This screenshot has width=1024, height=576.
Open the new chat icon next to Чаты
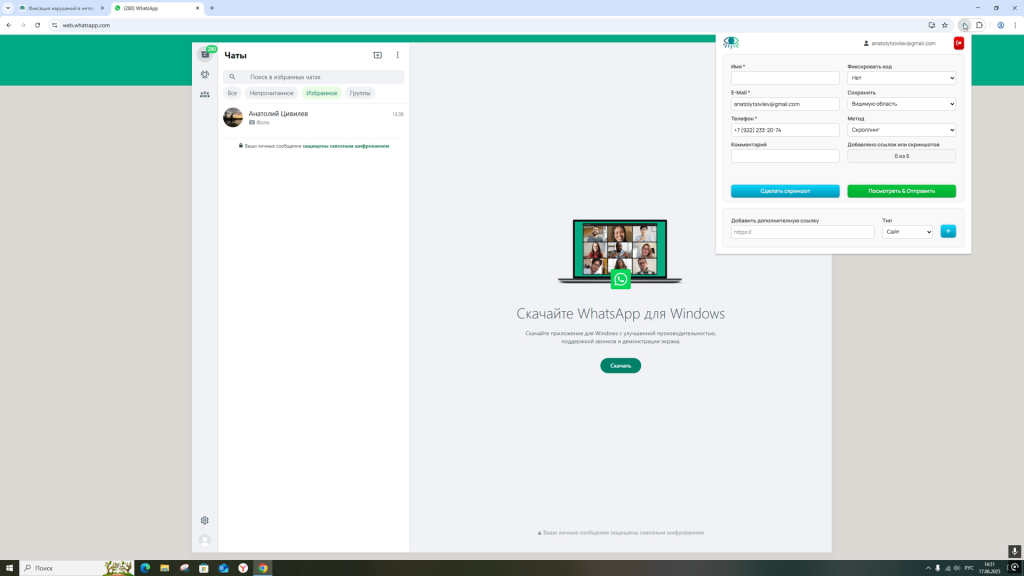377,55
